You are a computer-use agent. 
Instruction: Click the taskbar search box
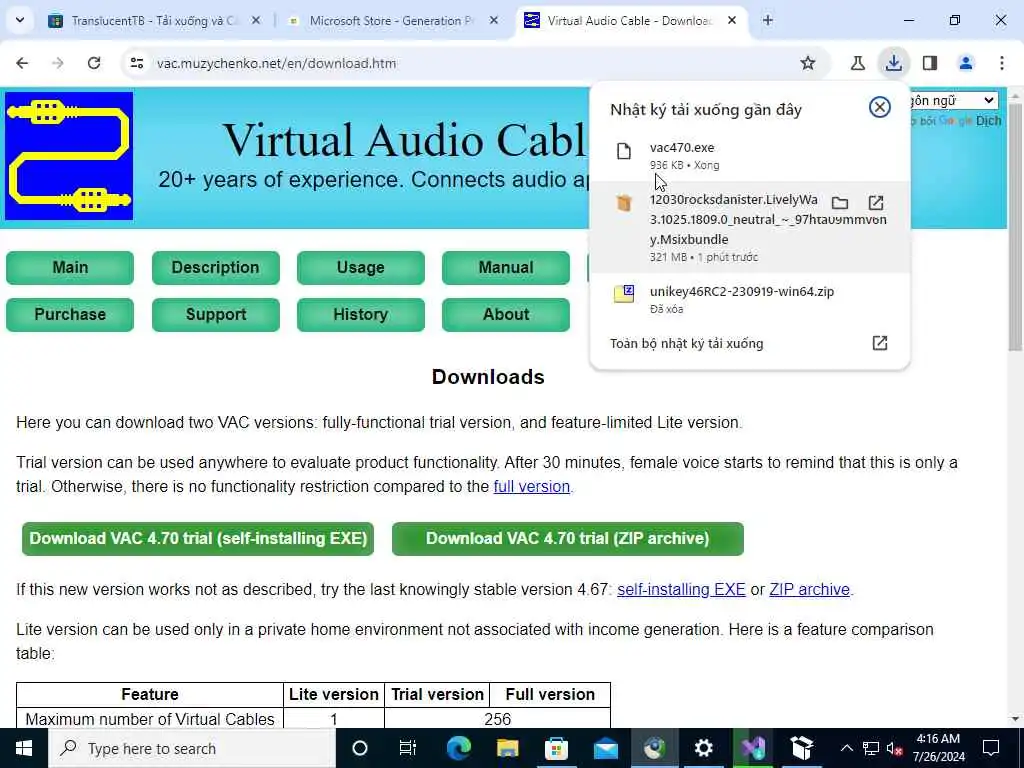tap(192, 748)
